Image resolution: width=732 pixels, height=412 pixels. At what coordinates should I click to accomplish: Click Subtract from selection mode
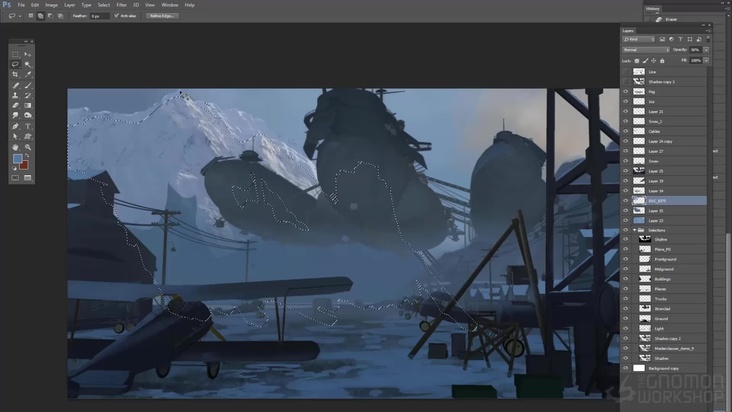pos(50,16)
